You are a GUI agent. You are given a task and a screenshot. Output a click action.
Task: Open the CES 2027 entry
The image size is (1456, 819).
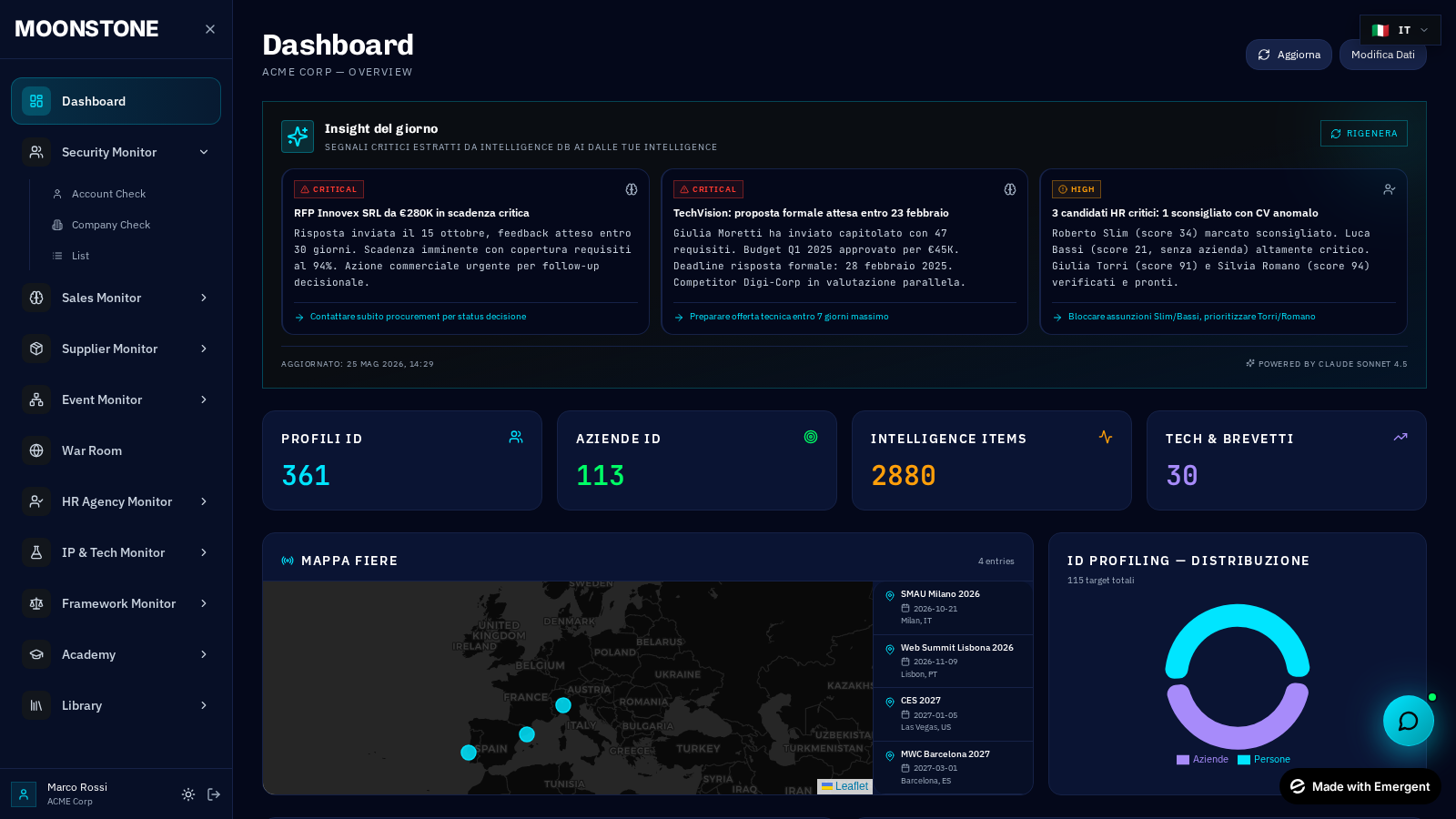953,714
